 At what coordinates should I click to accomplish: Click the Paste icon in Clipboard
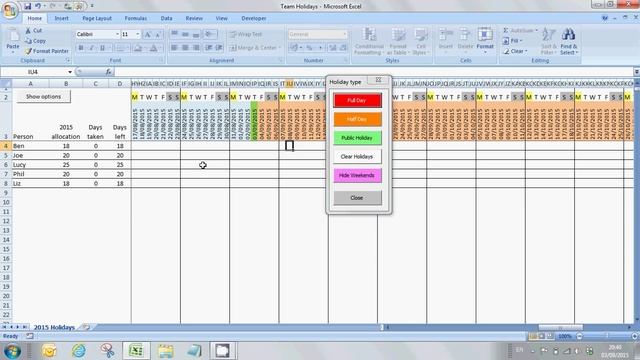click(13, 41)
